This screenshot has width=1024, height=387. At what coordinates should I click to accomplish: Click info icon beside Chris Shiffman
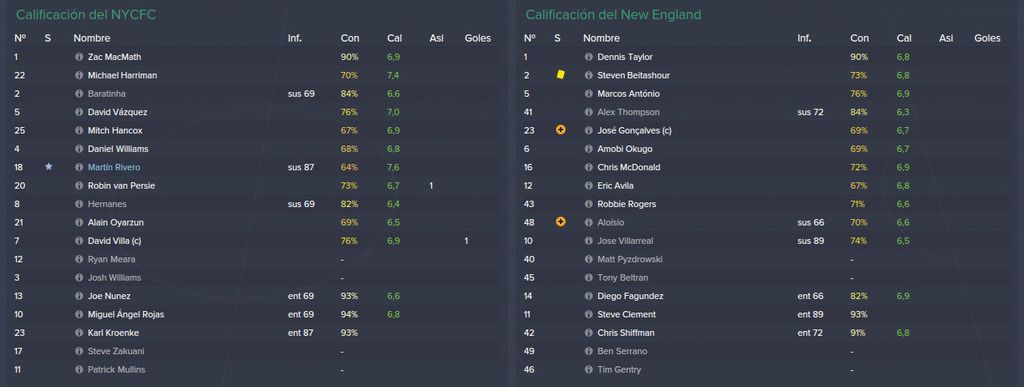pos(589,333)
